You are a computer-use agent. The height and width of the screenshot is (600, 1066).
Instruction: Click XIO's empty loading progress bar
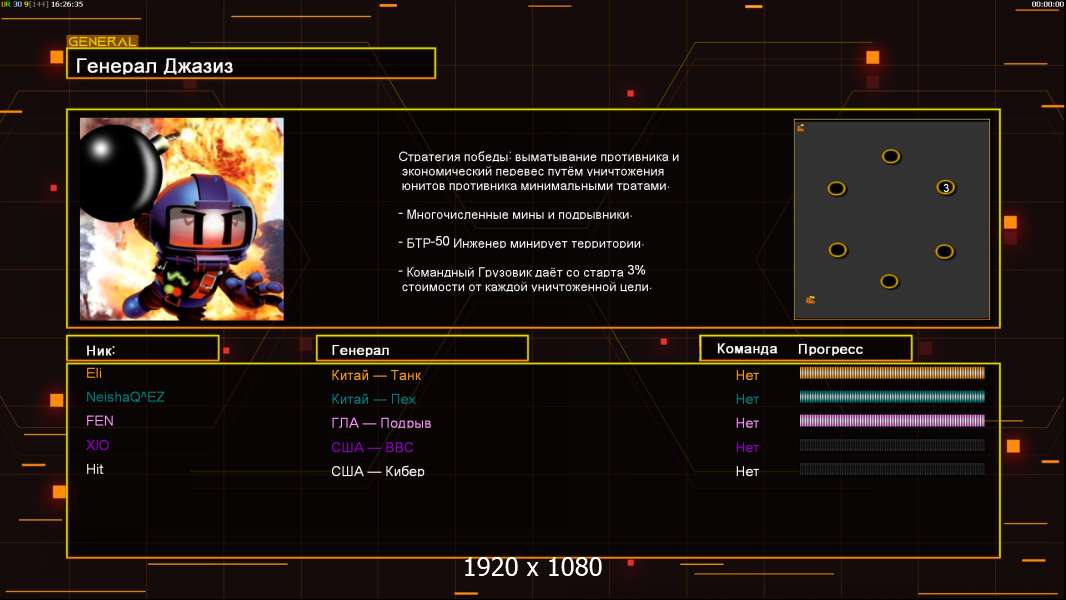tap(892, 445)
